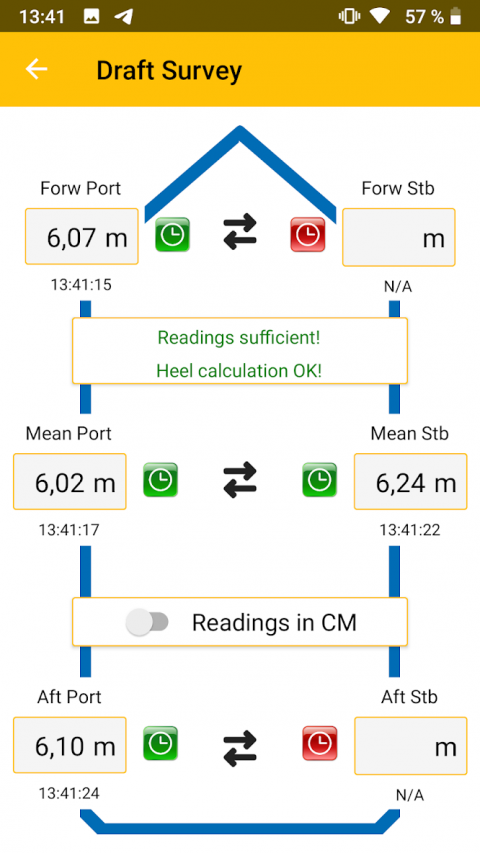The image size is (480, 853).
Task: Edit the Mean Port 6,02 m field
Action: [70, 481]
